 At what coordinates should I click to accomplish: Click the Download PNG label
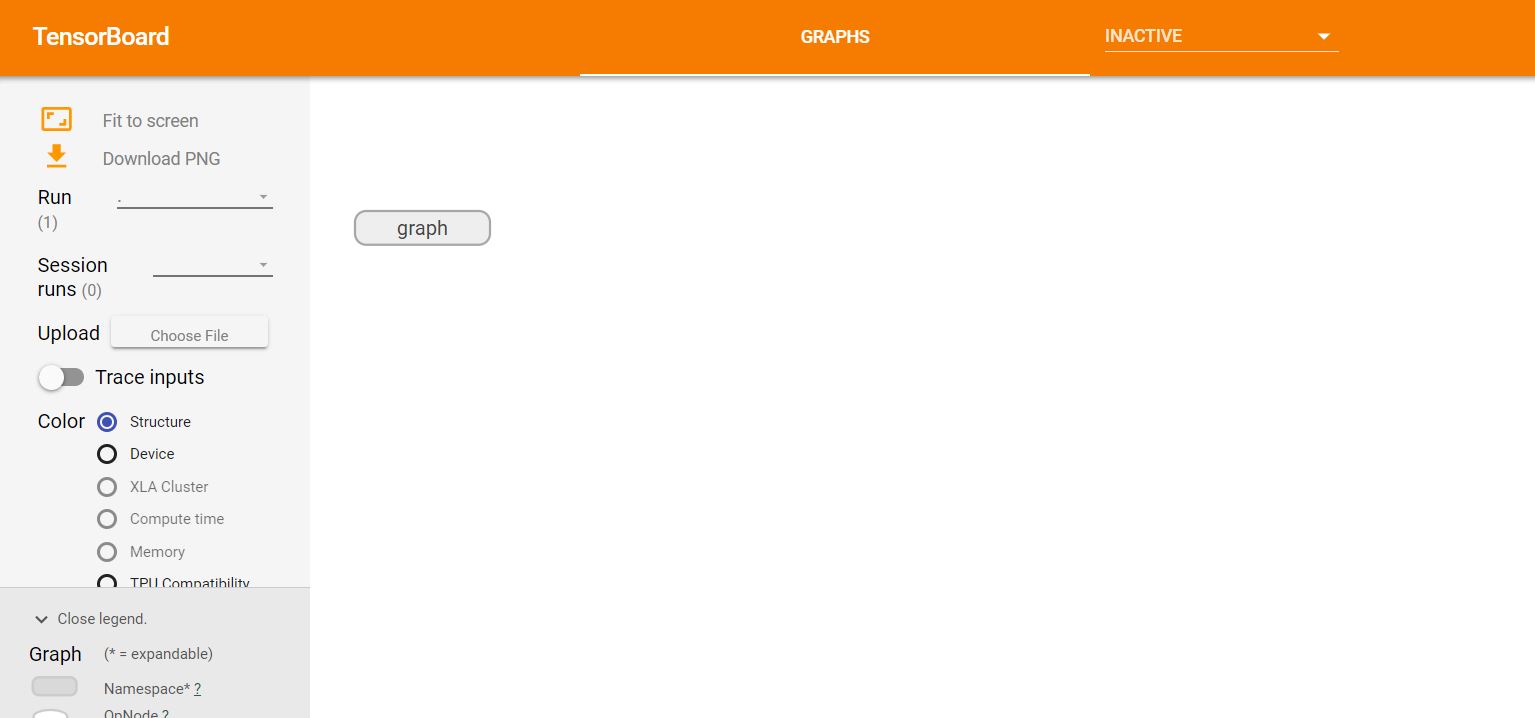point(161,158)
